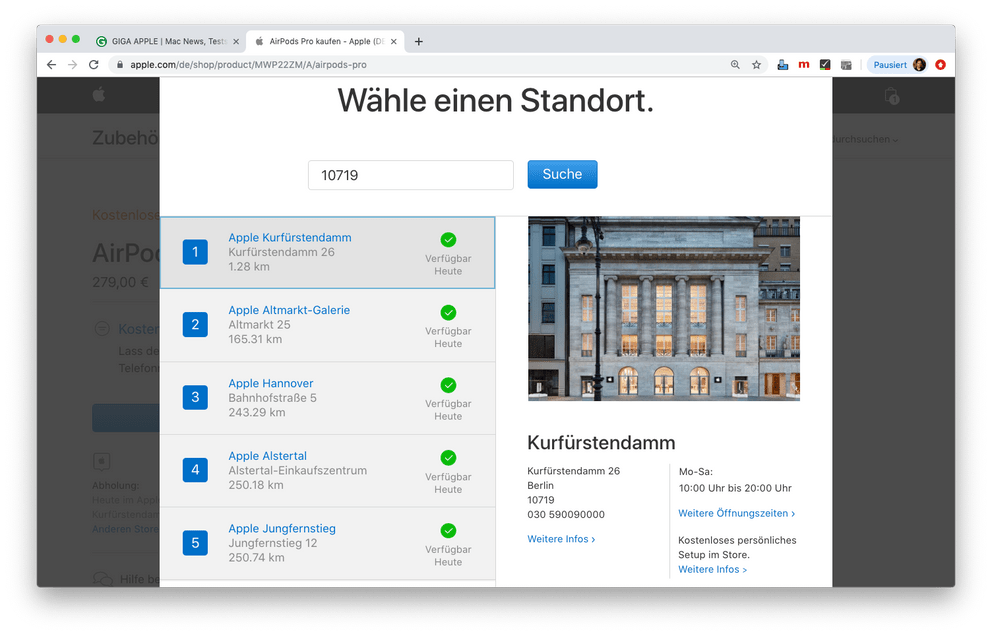Click the 'Mo-Sa:' opening days text
The height and width of the screenshot is (636, 992).
point(696,471)
